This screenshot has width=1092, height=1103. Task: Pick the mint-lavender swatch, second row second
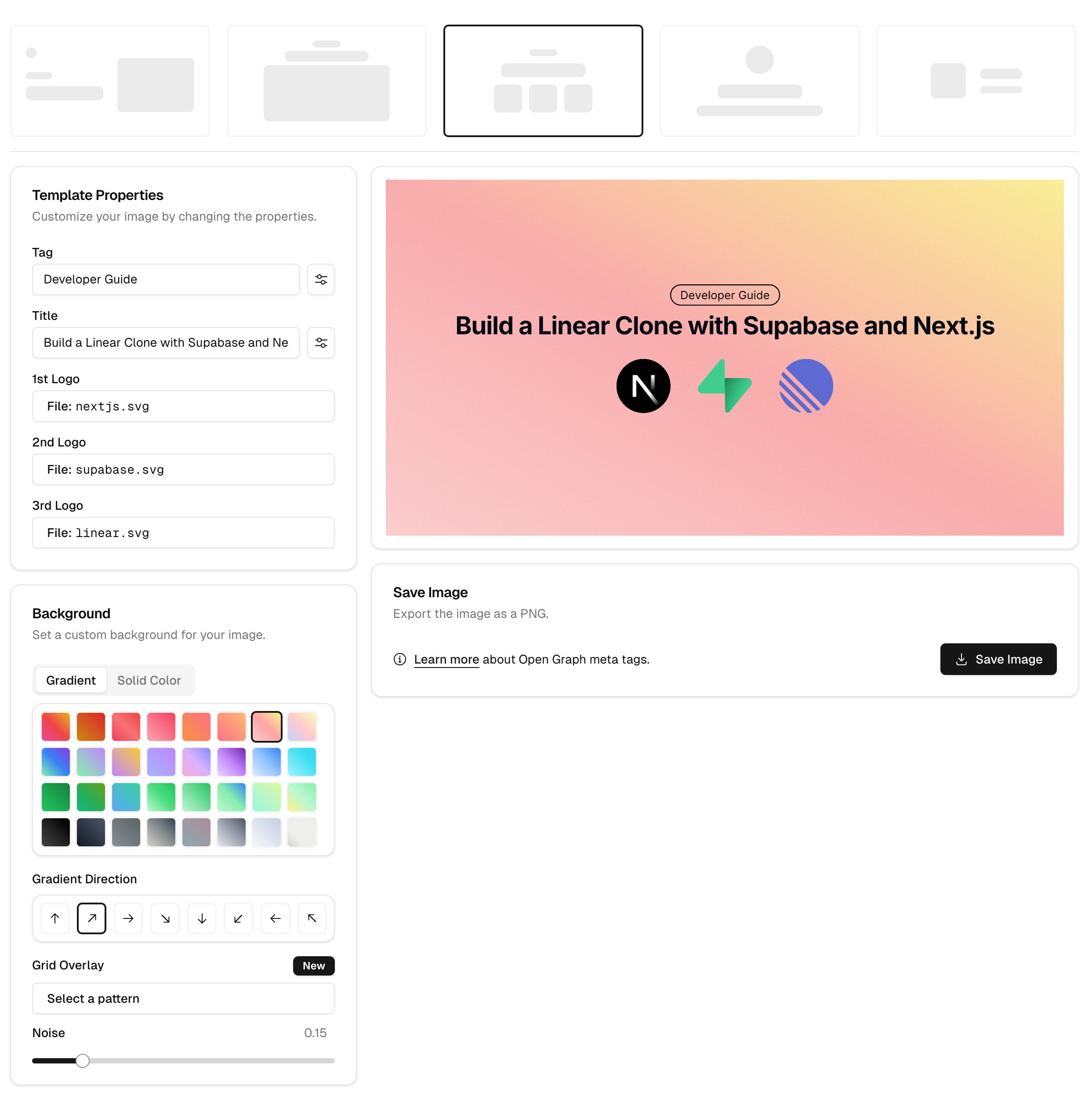(91, 762)
